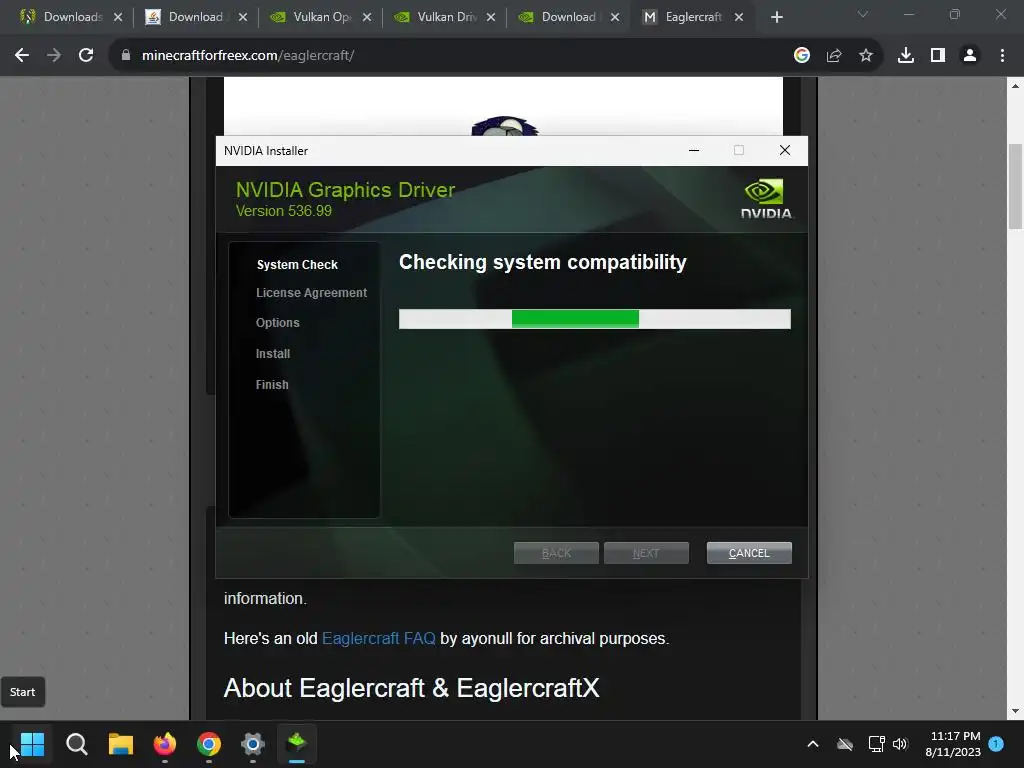Click page scrollbar down arrow
Viewport: 1024px width, 768px height.
click(1016, 711)
